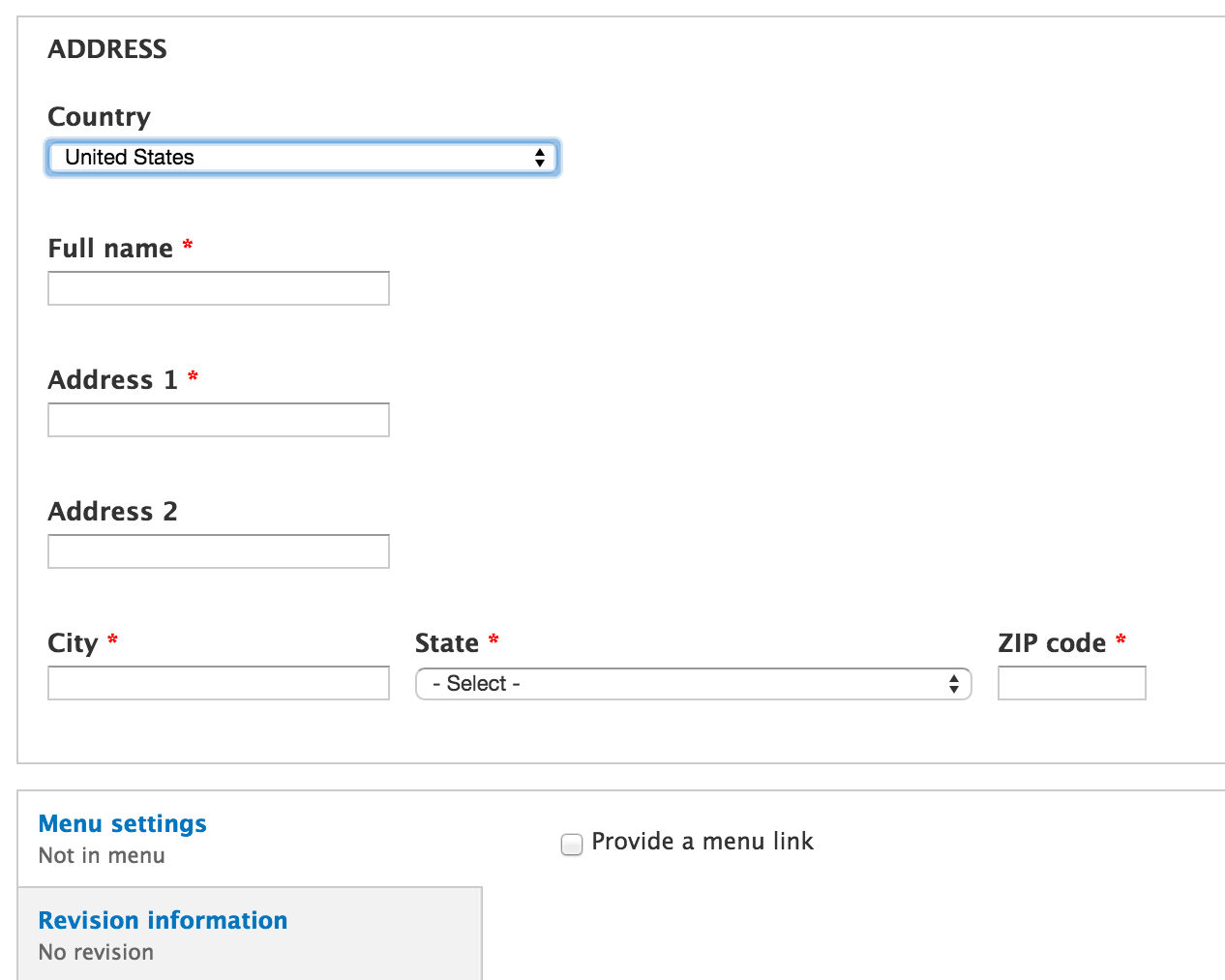This screenshot has height=980, width=1225.
Task: Enable the 'Provide a menu link' checkbox
Action: (571, 844)
